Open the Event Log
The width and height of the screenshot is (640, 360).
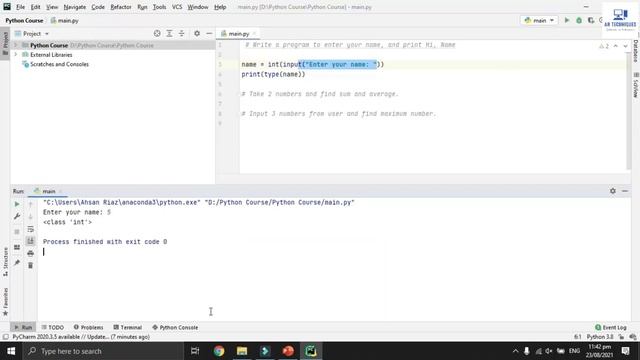coord(611,327)
